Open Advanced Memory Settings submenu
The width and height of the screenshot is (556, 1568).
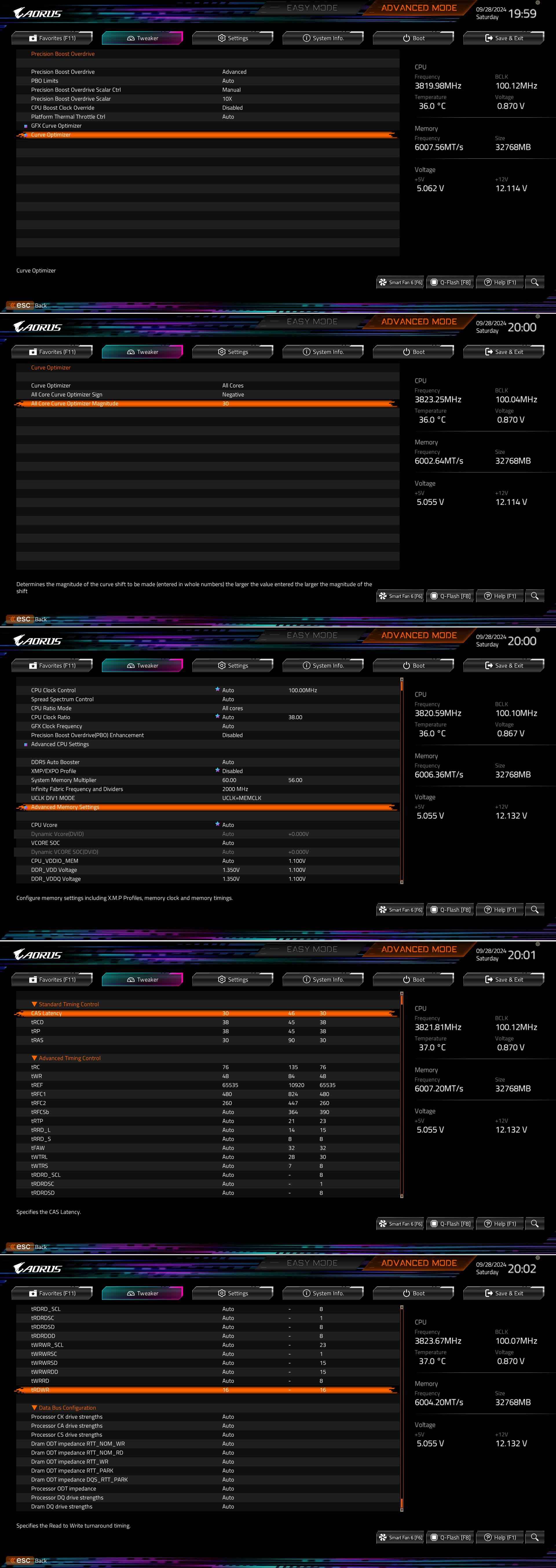[x=65, y=807]
